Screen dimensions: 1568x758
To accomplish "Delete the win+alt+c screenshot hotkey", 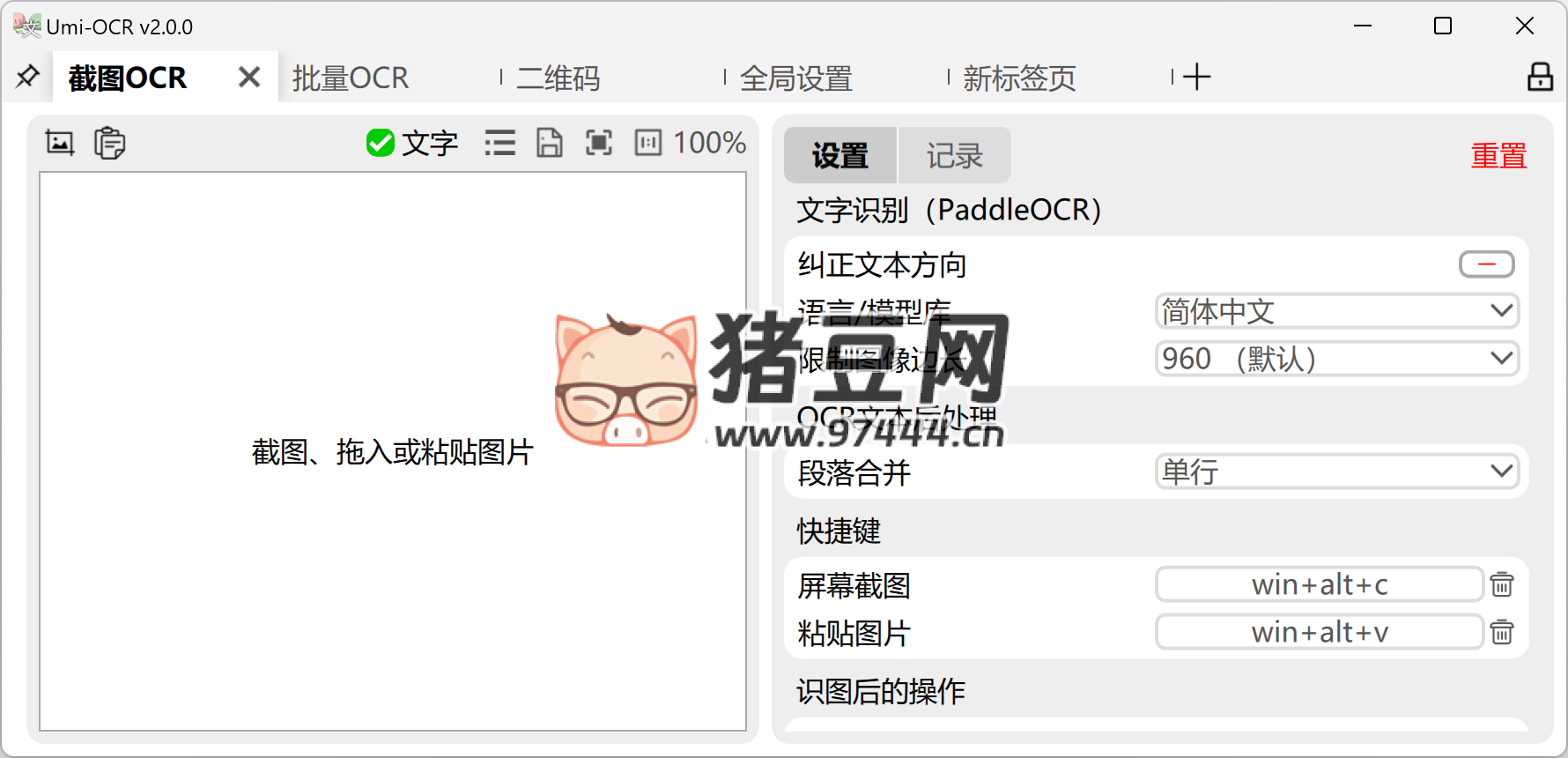I will coord(1502,584).
